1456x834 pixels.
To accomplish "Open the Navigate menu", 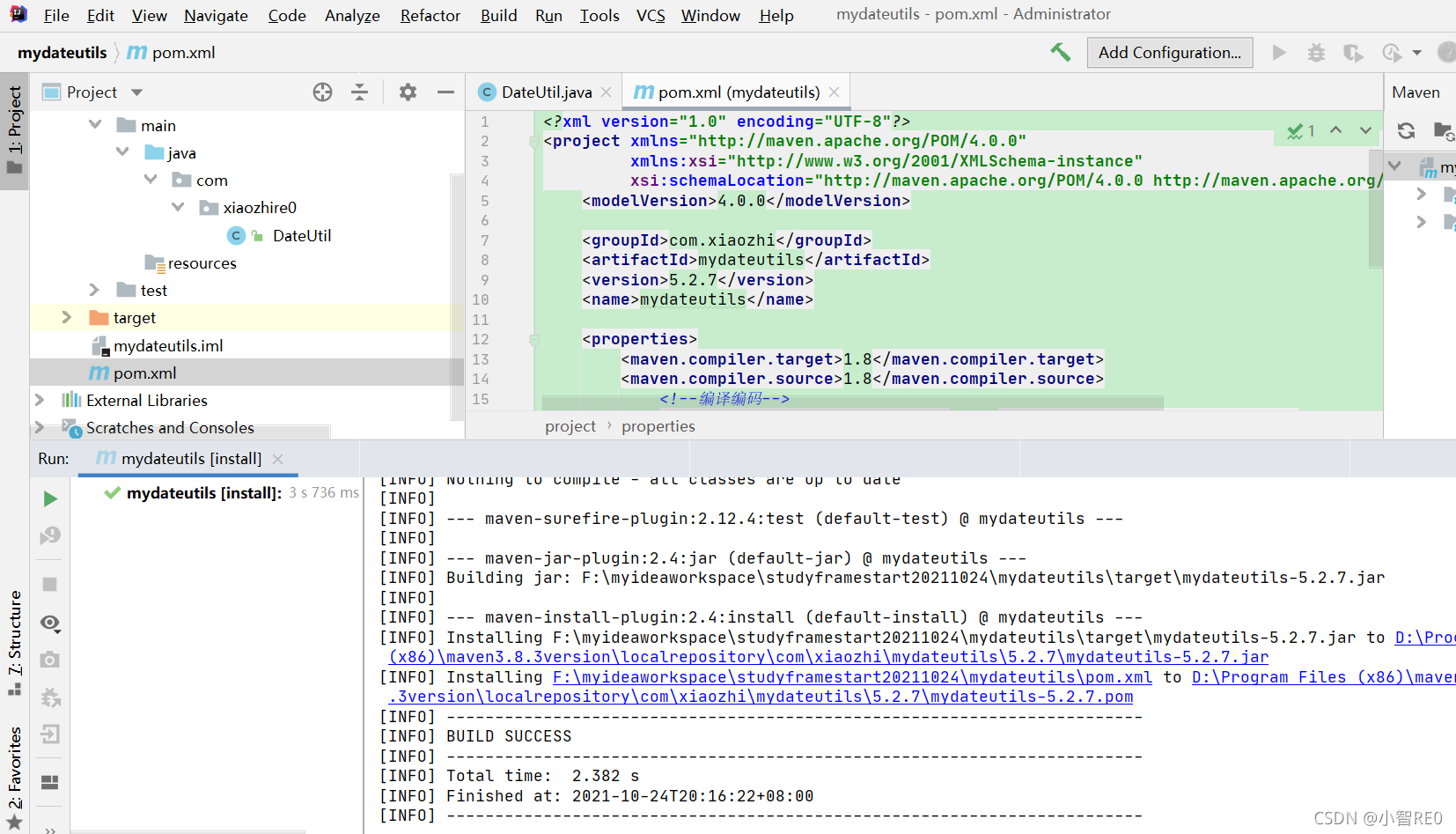I will pyautogui.click(x=216, y=16).
